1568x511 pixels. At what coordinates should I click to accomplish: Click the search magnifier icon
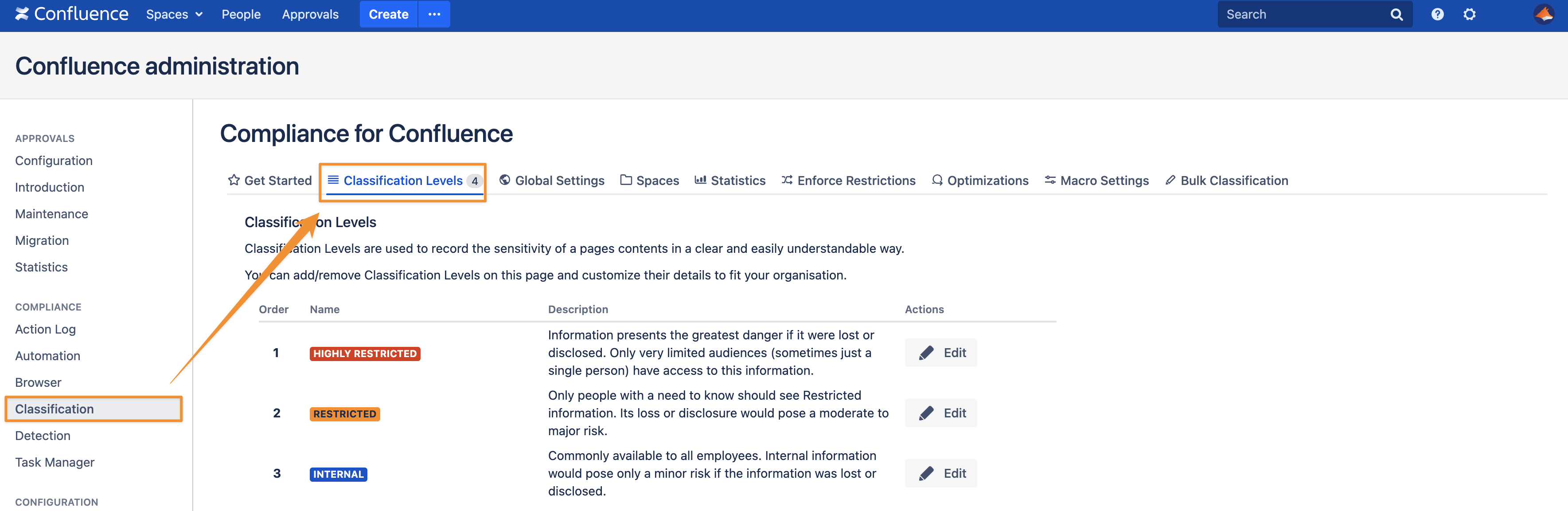point(1396,15)
